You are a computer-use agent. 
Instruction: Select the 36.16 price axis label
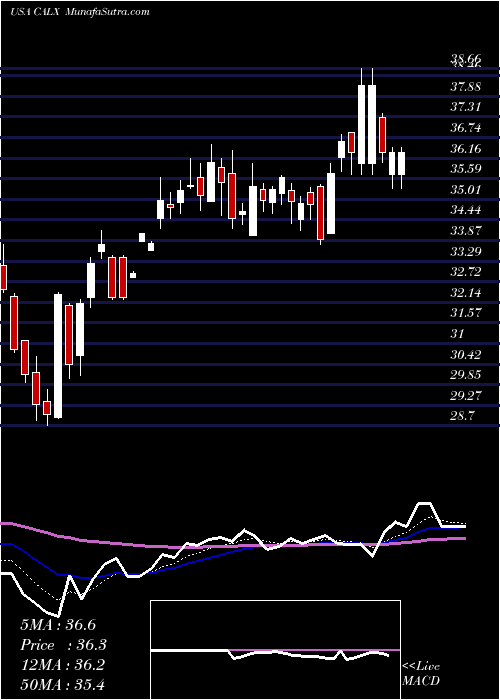pos(466,149)
